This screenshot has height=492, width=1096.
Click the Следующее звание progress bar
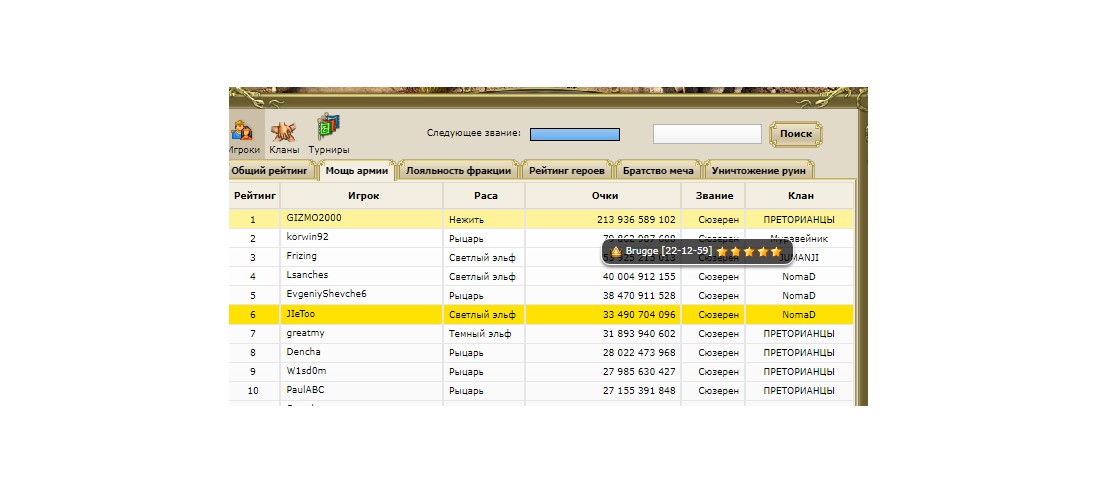click(x=574, y=134)
